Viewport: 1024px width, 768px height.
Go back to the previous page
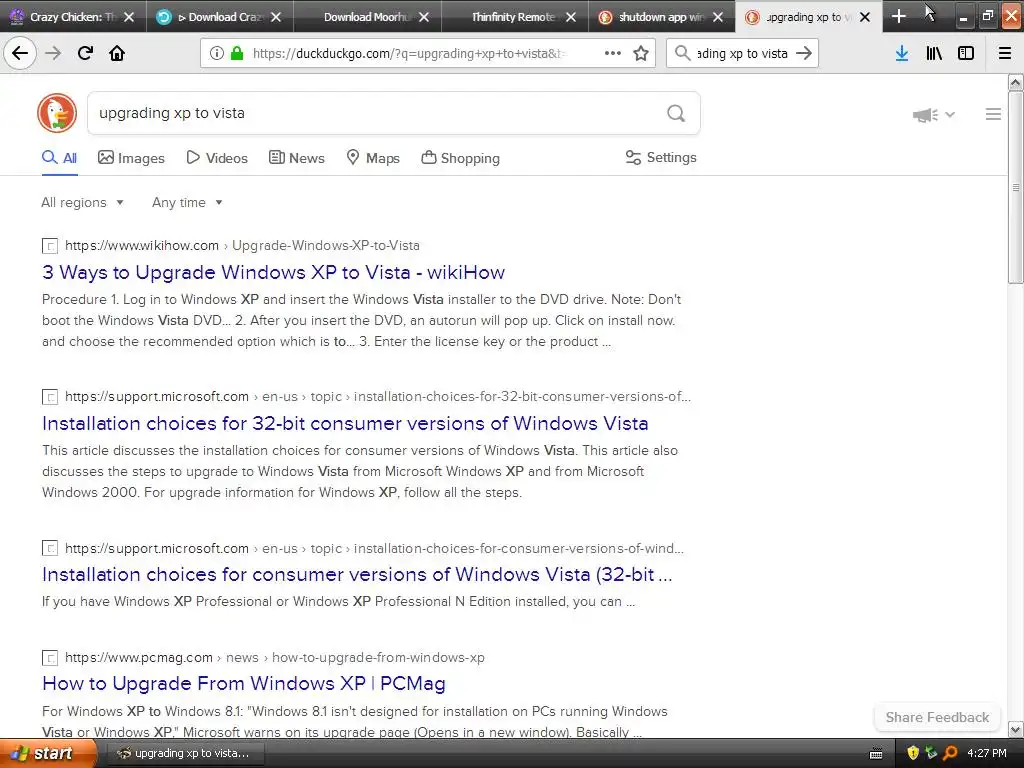(20, 53)
